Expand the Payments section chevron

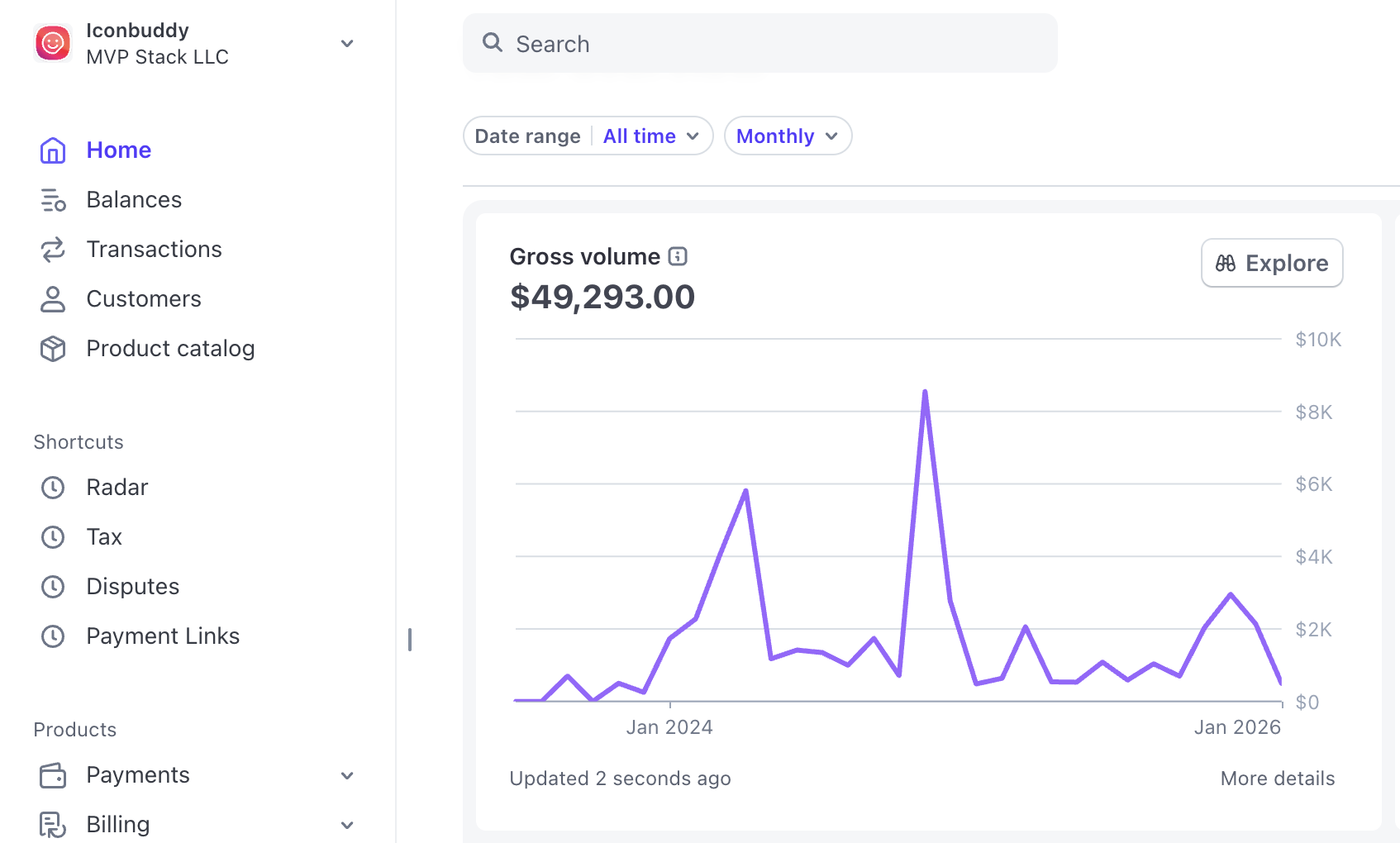[348, 775]
